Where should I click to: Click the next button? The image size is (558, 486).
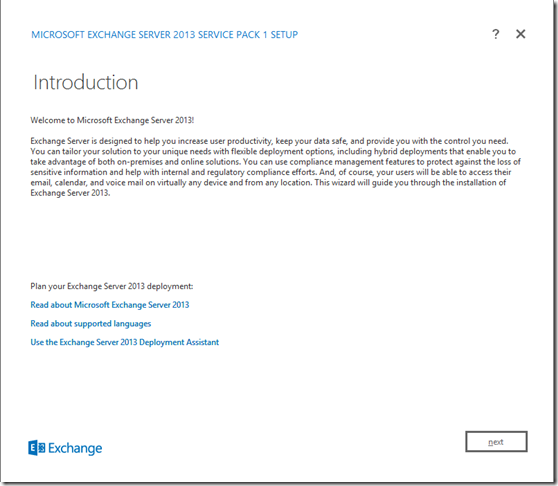pyautogui.click(x=496, y=442)
